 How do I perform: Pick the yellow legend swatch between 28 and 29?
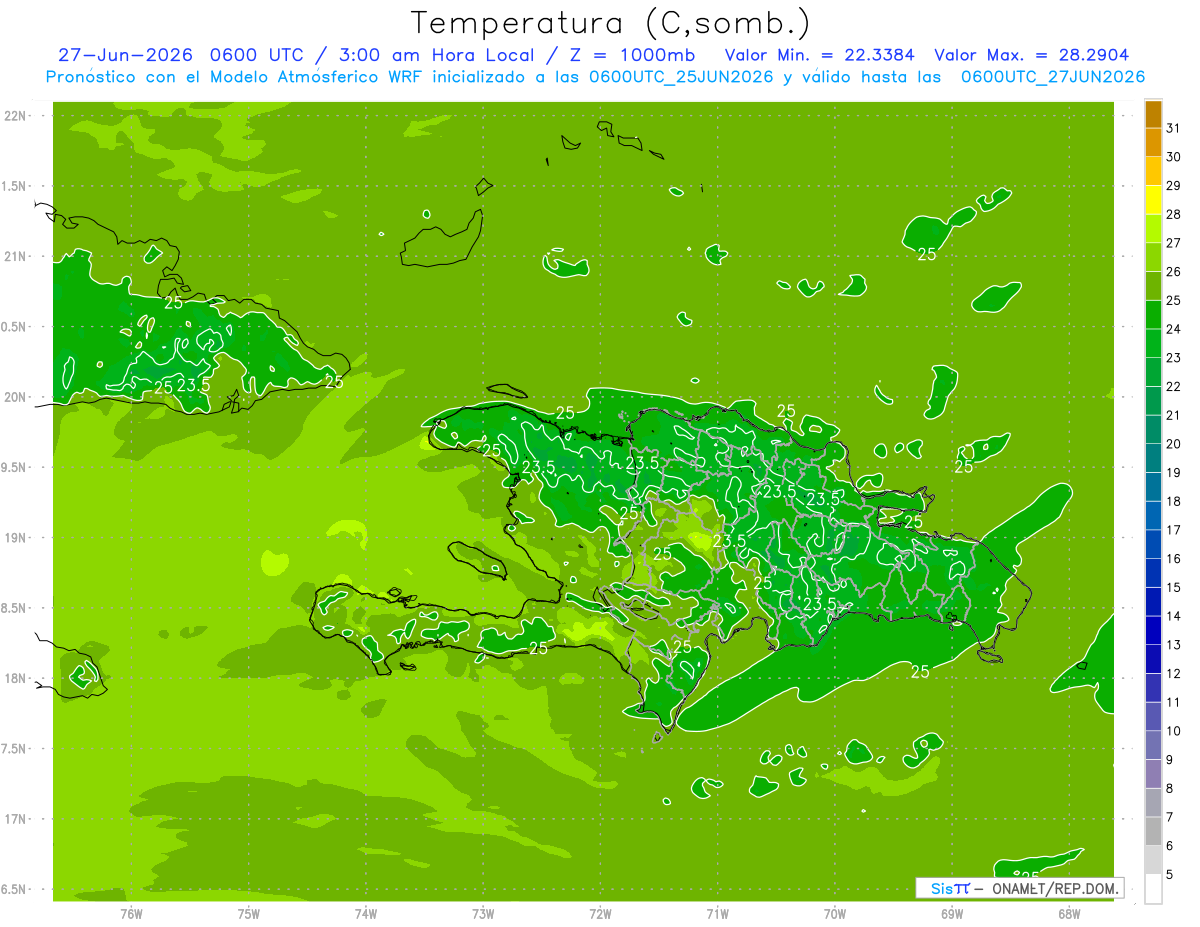(1153, 200)
